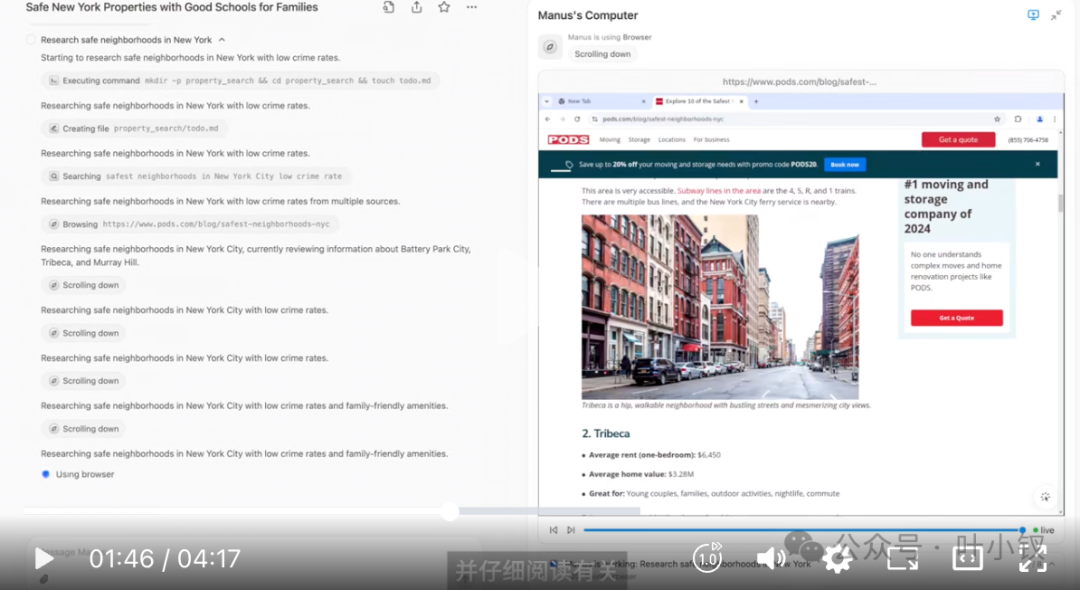The image size is (1080, 590).
Task: Open video settings with the gear icon
Action: pyautogui.click(x=837, y=558)
